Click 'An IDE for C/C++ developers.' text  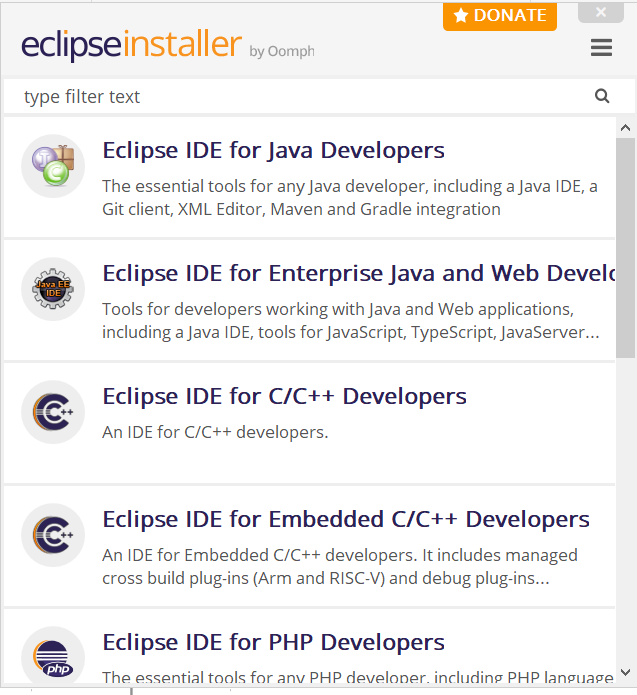coord(215,432)
